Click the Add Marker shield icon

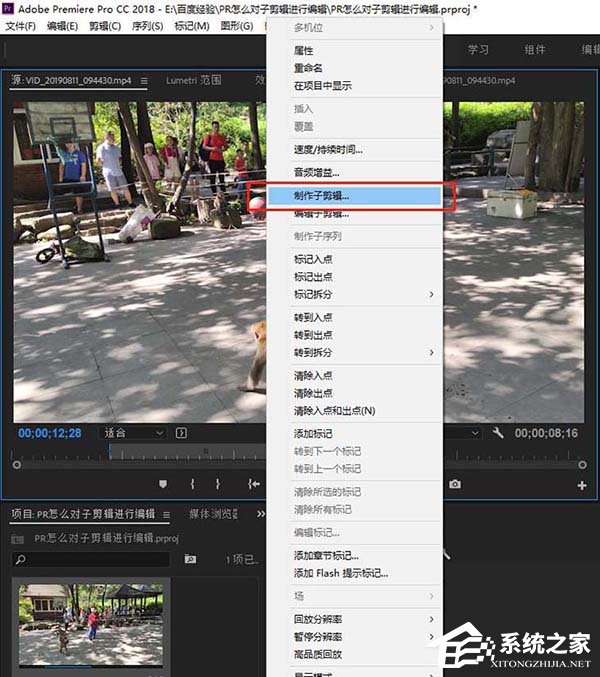[163, 484]
